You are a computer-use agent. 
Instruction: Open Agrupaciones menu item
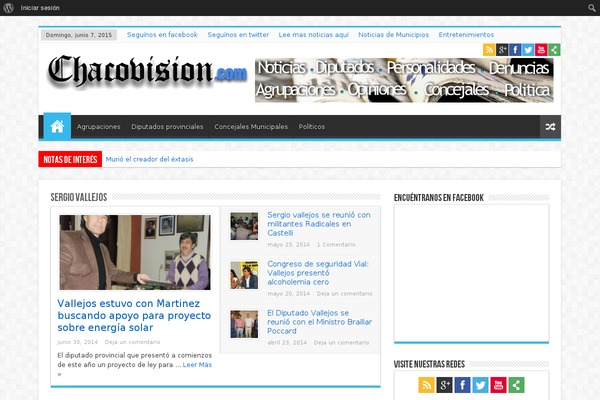click(x=98, y=127)
